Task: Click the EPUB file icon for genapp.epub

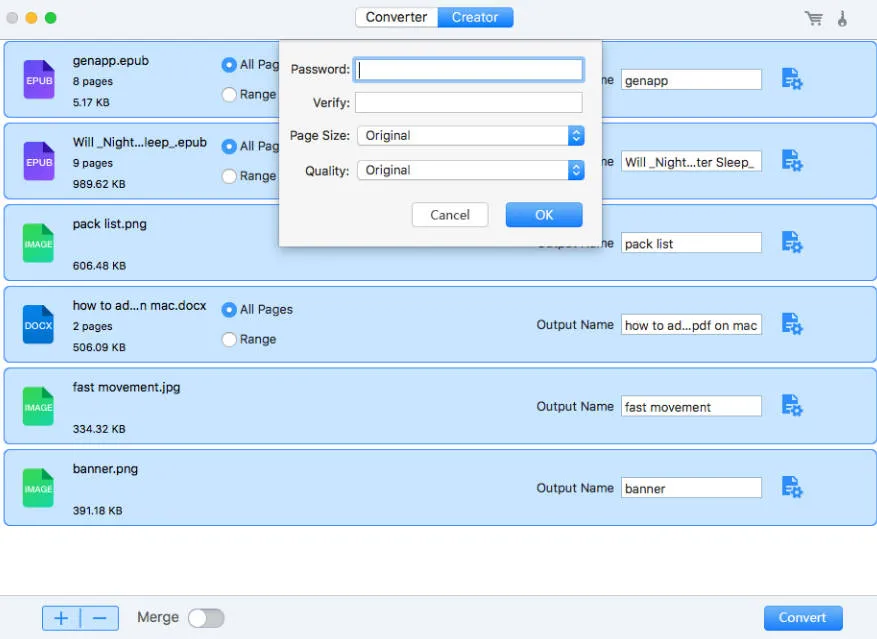Action: point(39,79)
